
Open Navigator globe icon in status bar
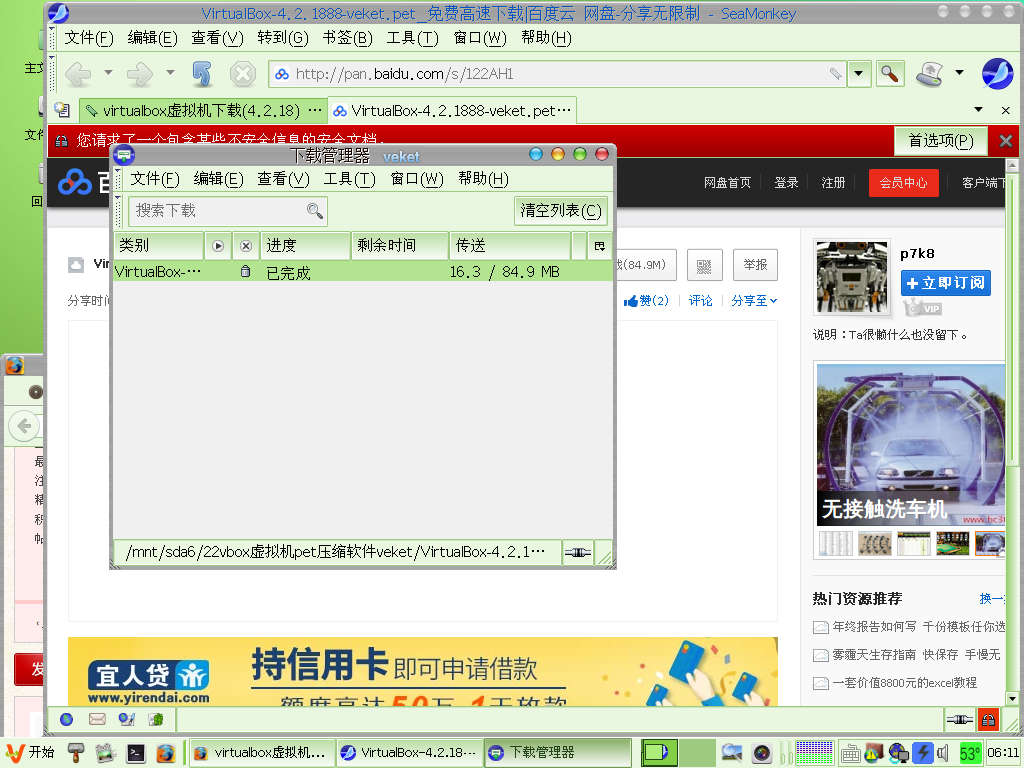click(67, 720)
